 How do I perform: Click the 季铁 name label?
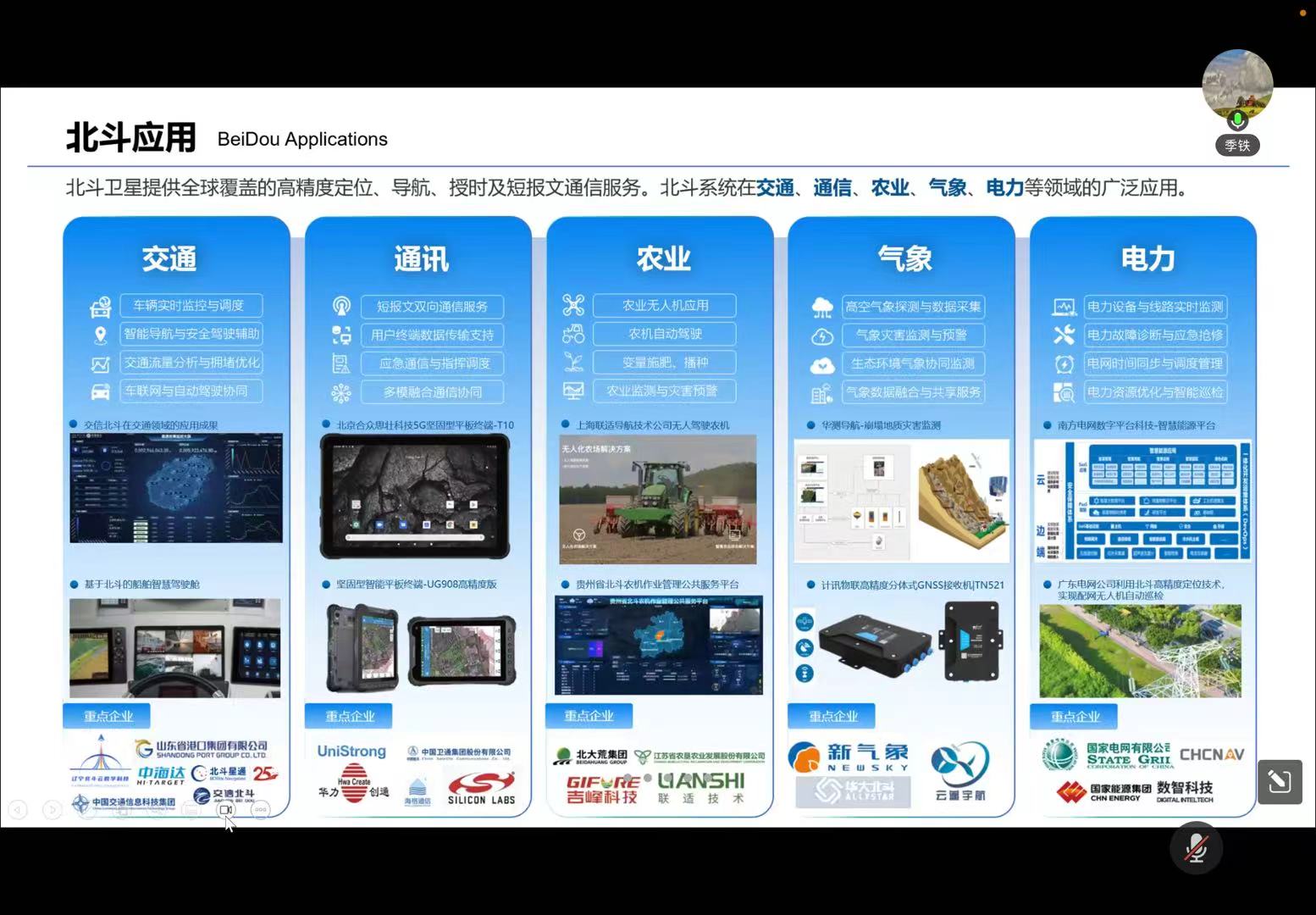coord(1237,146)
